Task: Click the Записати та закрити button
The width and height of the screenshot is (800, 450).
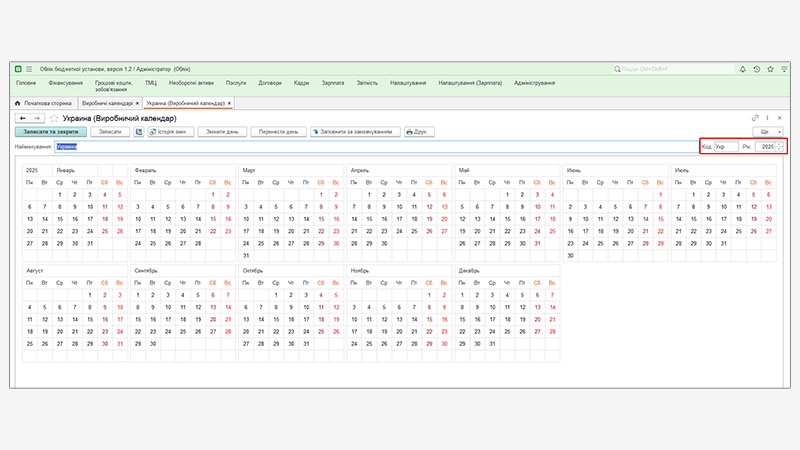Action: [x=50, y=132]
